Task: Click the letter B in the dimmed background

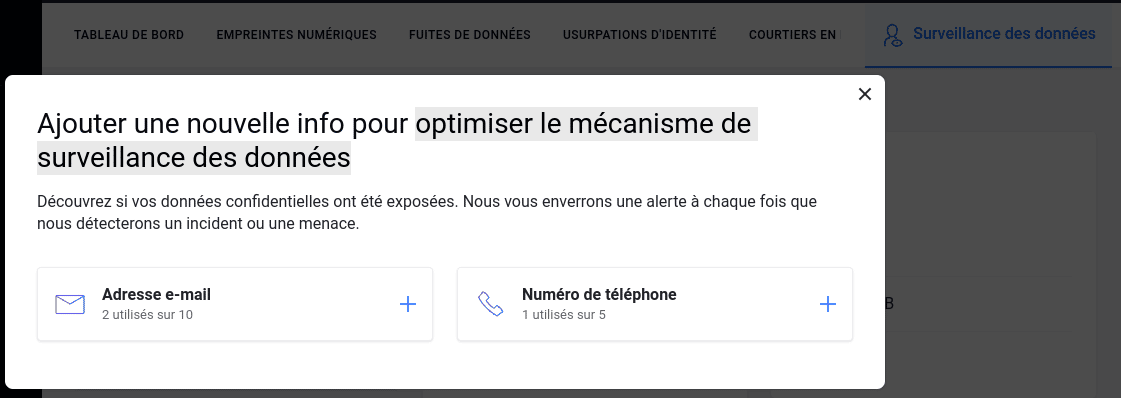Action: click(889, 304)
